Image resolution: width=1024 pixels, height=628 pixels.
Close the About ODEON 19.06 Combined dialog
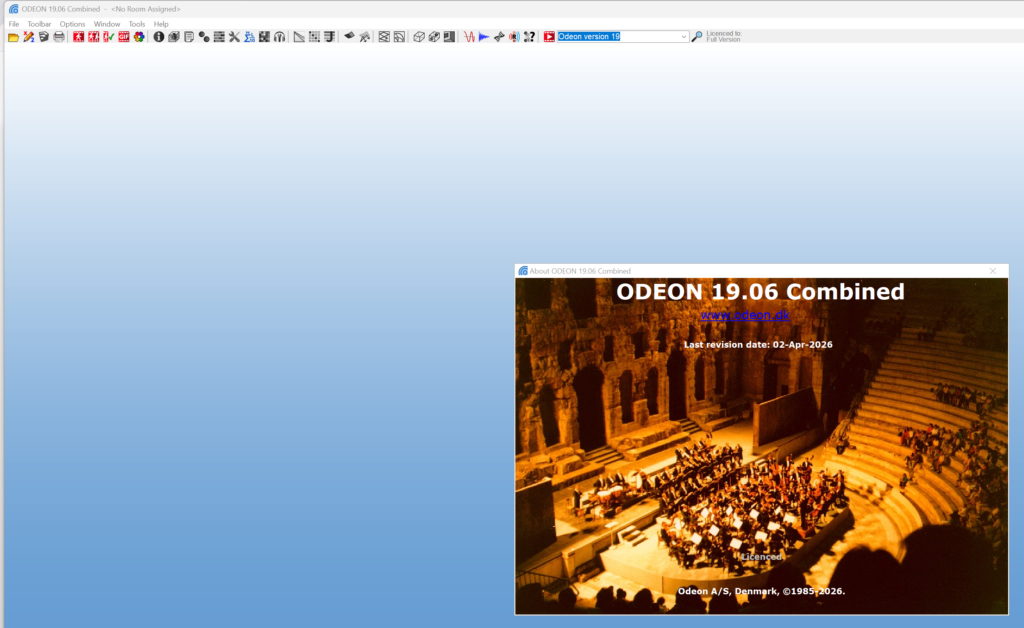[x=993, y=271]
